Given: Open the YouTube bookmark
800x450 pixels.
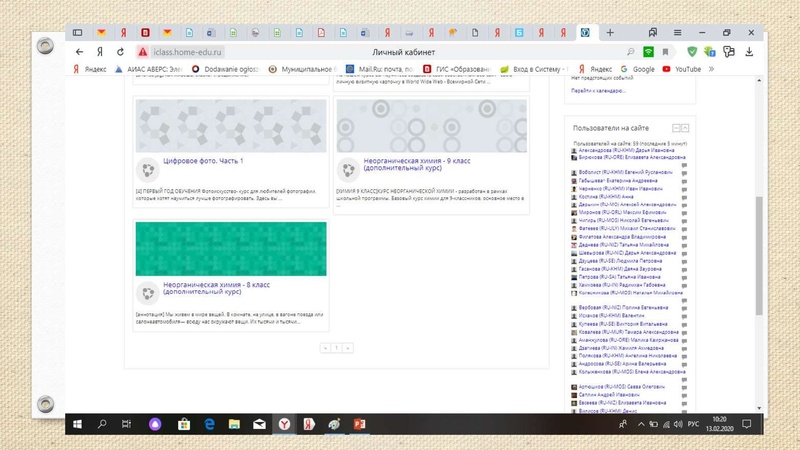Looking at the screenshot, I should coord(687,70).
